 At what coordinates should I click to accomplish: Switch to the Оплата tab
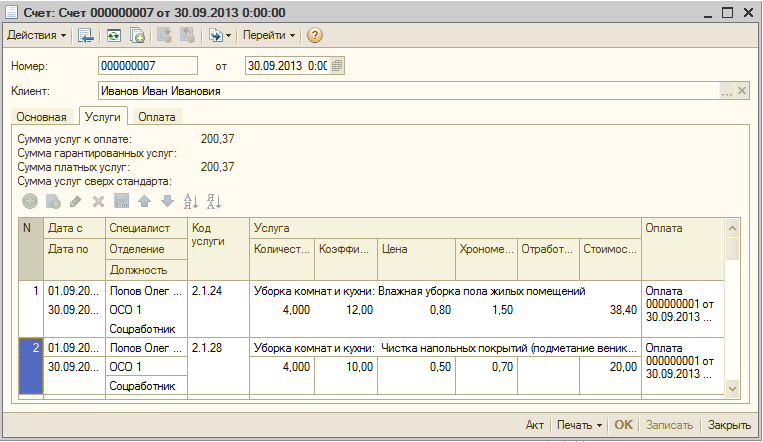[x=156, y=116]
